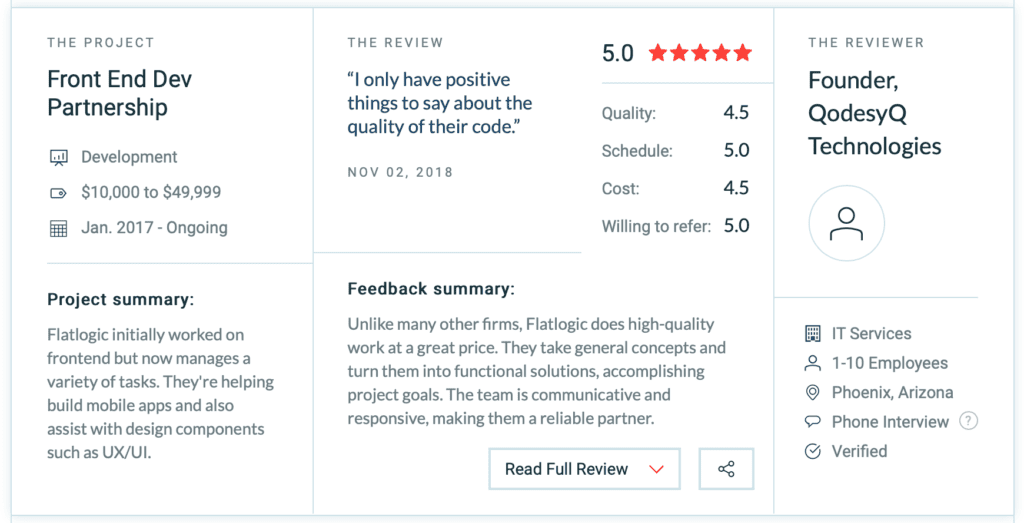Click the review quote about code quality
1024x523 pixels.
tap(440, 103)
